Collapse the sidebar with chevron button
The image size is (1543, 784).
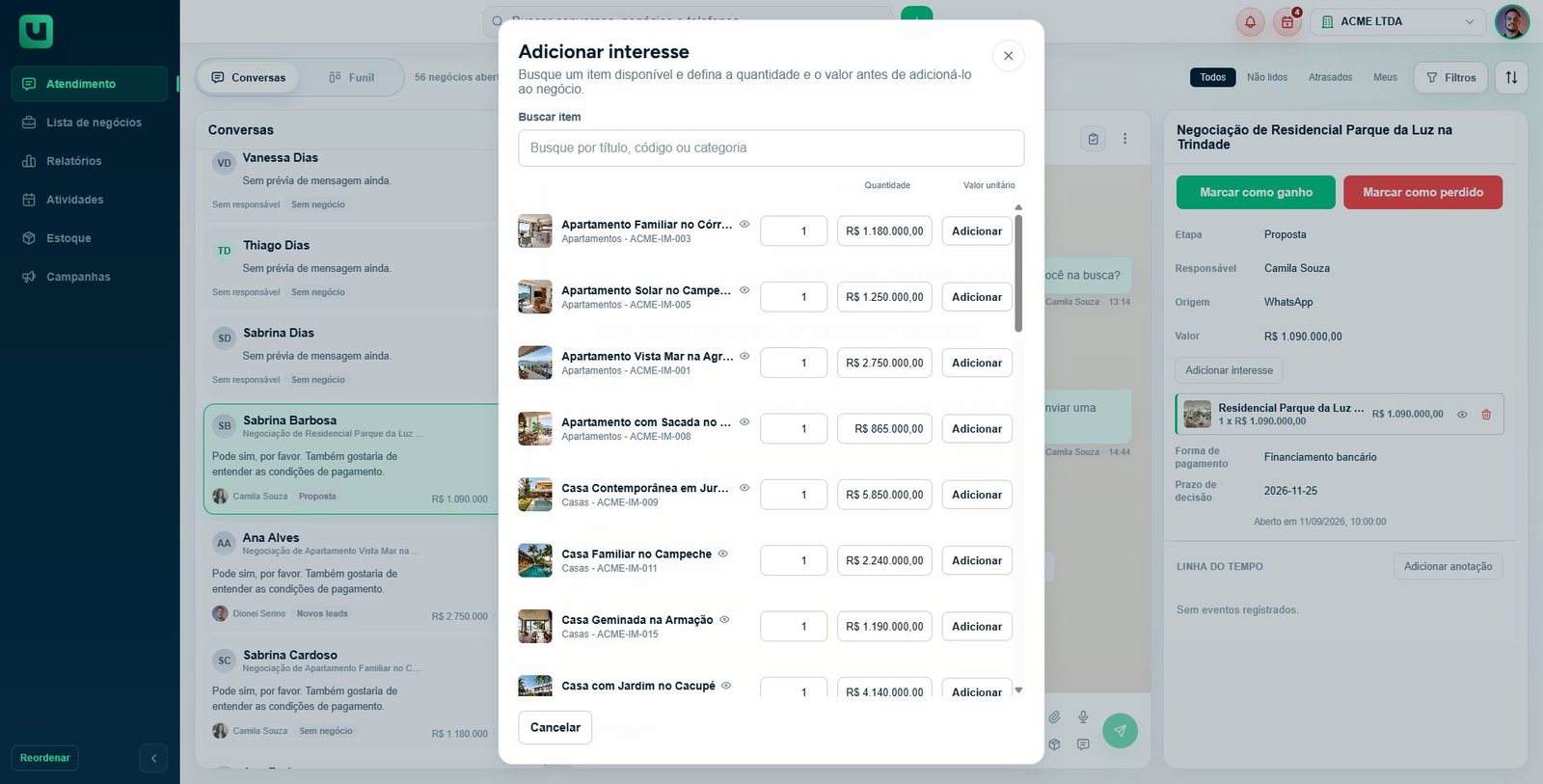[x=153, y=758]
